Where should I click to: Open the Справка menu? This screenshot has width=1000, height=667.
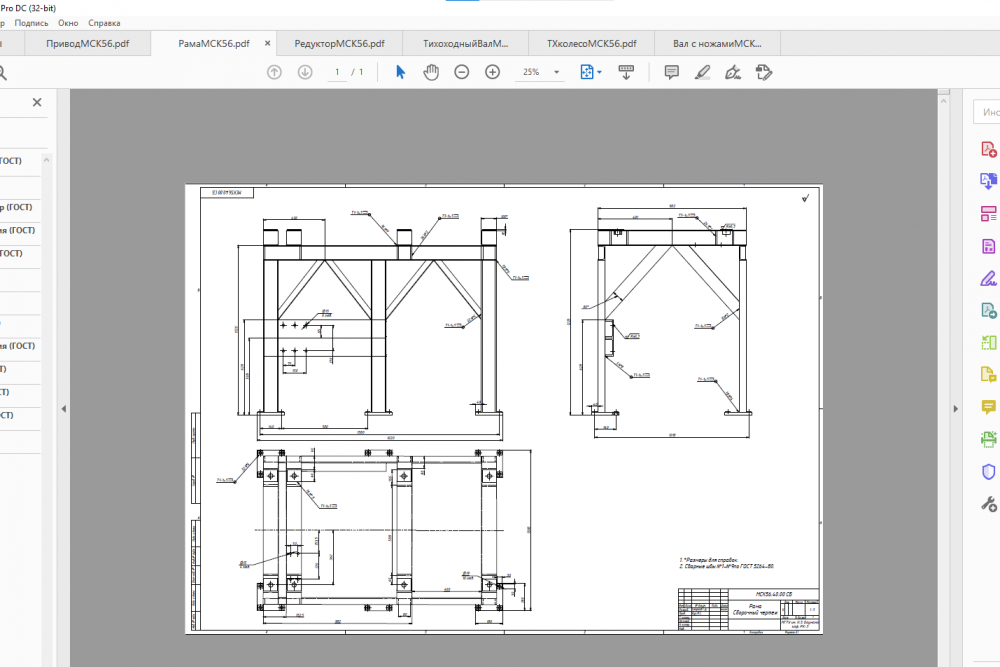click(104, 22)
